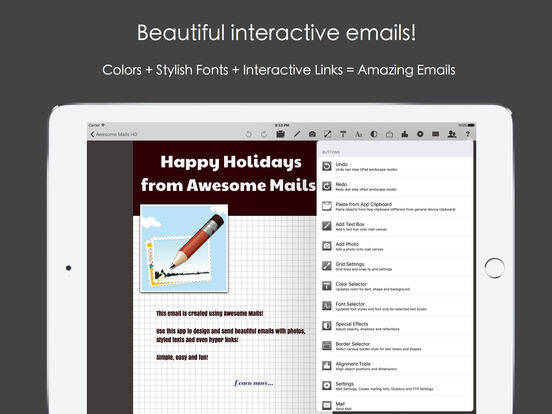The width and height of the screenshot is (552, 414).
Task: Open the Color Selector list entry
Action: 395,286
